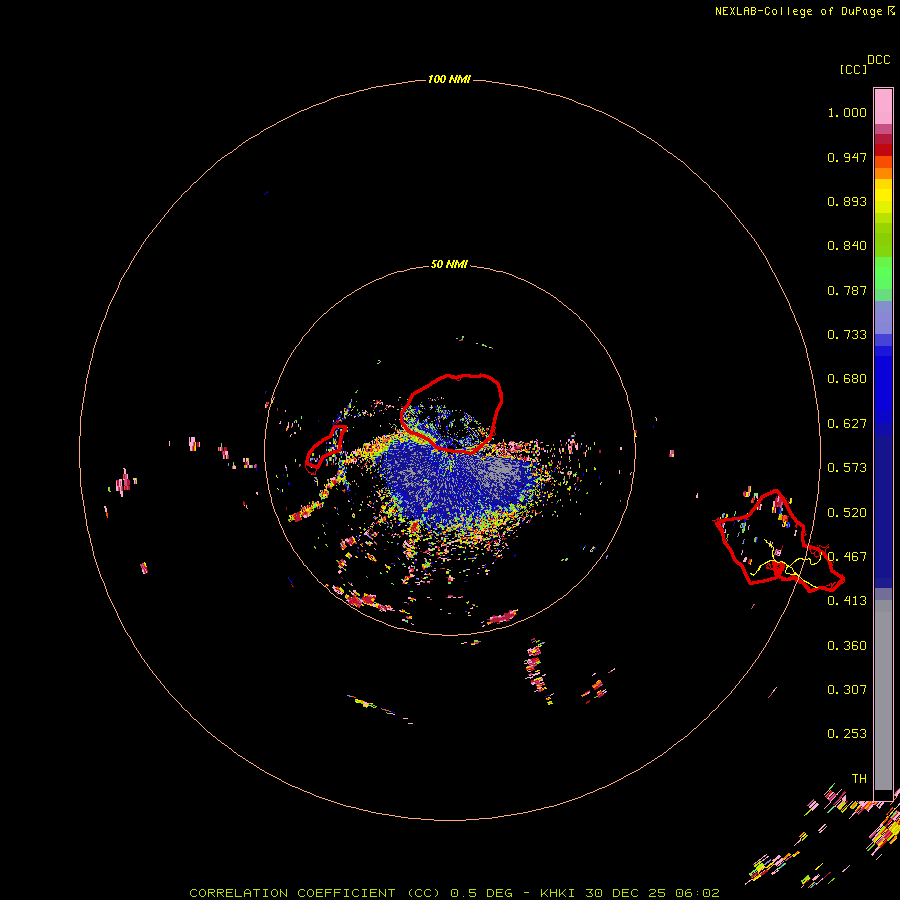The image size is (900, 900).
Task: Click the DCC product label above legend
Action: (x=878, y=60)
